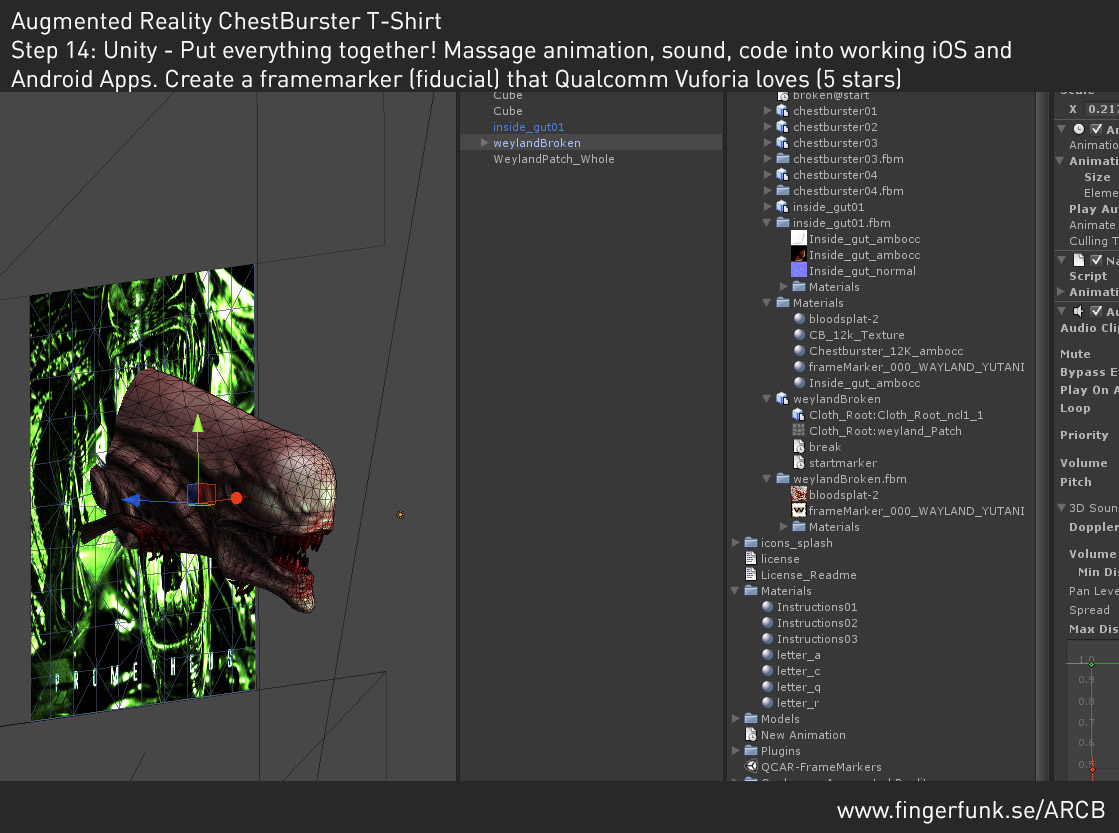
Task: Click the Models folder icon
Action: pos(751,719)
